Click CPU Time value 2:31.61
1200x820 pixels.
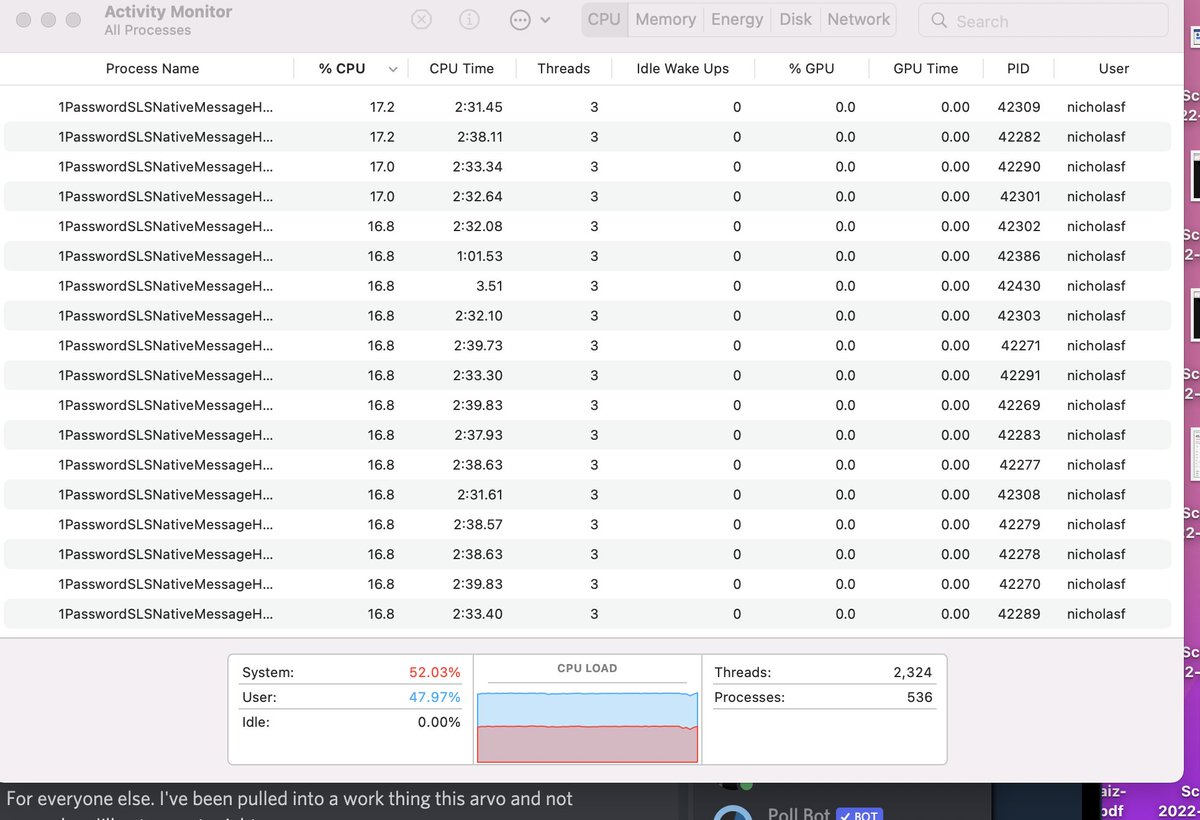coord(480,495)
